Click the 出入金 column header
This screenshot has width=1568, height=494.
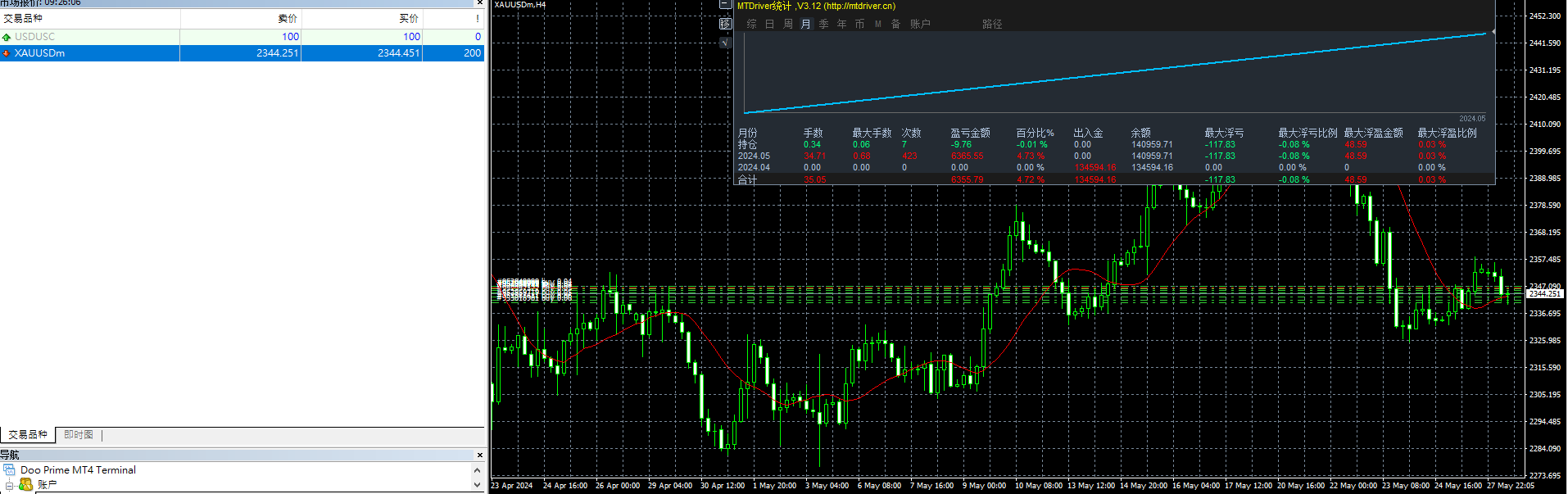pyautogui.click(x=1089, y=133)
